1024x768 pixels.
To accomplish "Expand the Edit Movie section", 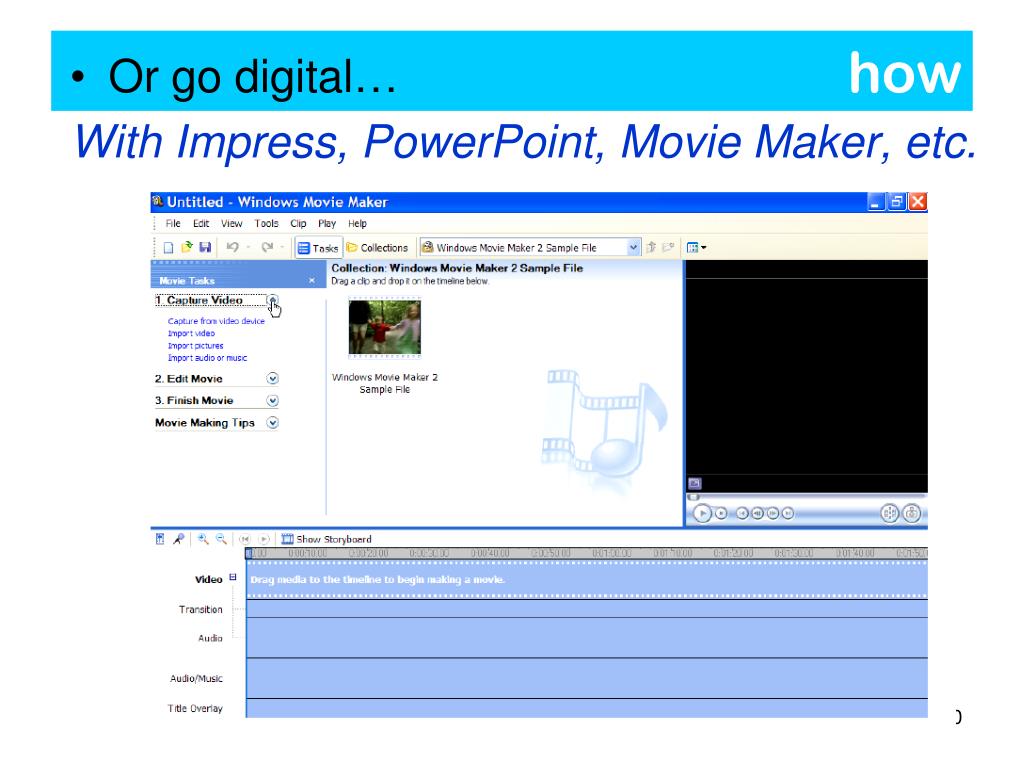I will coord(272,378).
